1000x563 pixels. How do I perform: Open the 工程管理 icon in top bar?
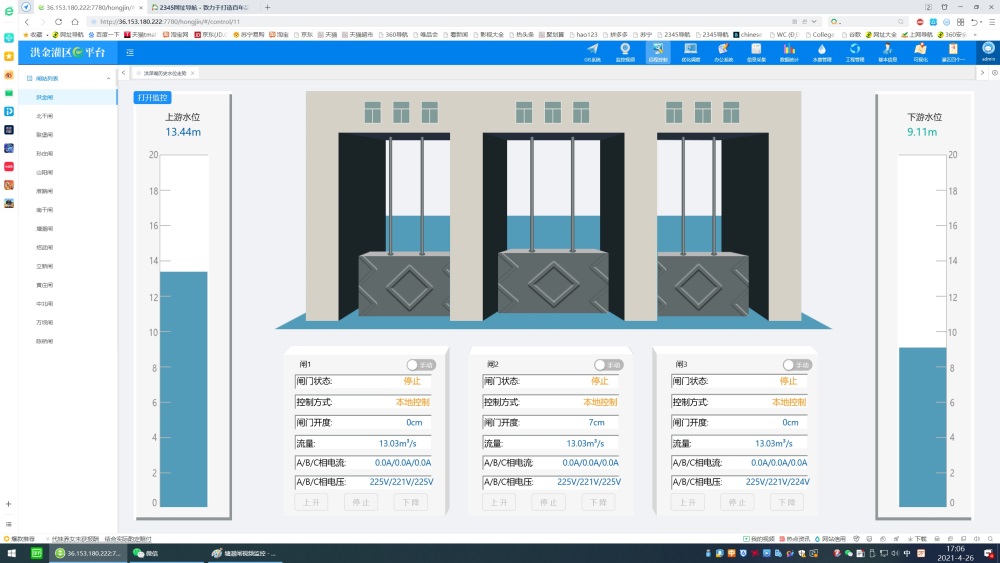[x=854, y=51]
